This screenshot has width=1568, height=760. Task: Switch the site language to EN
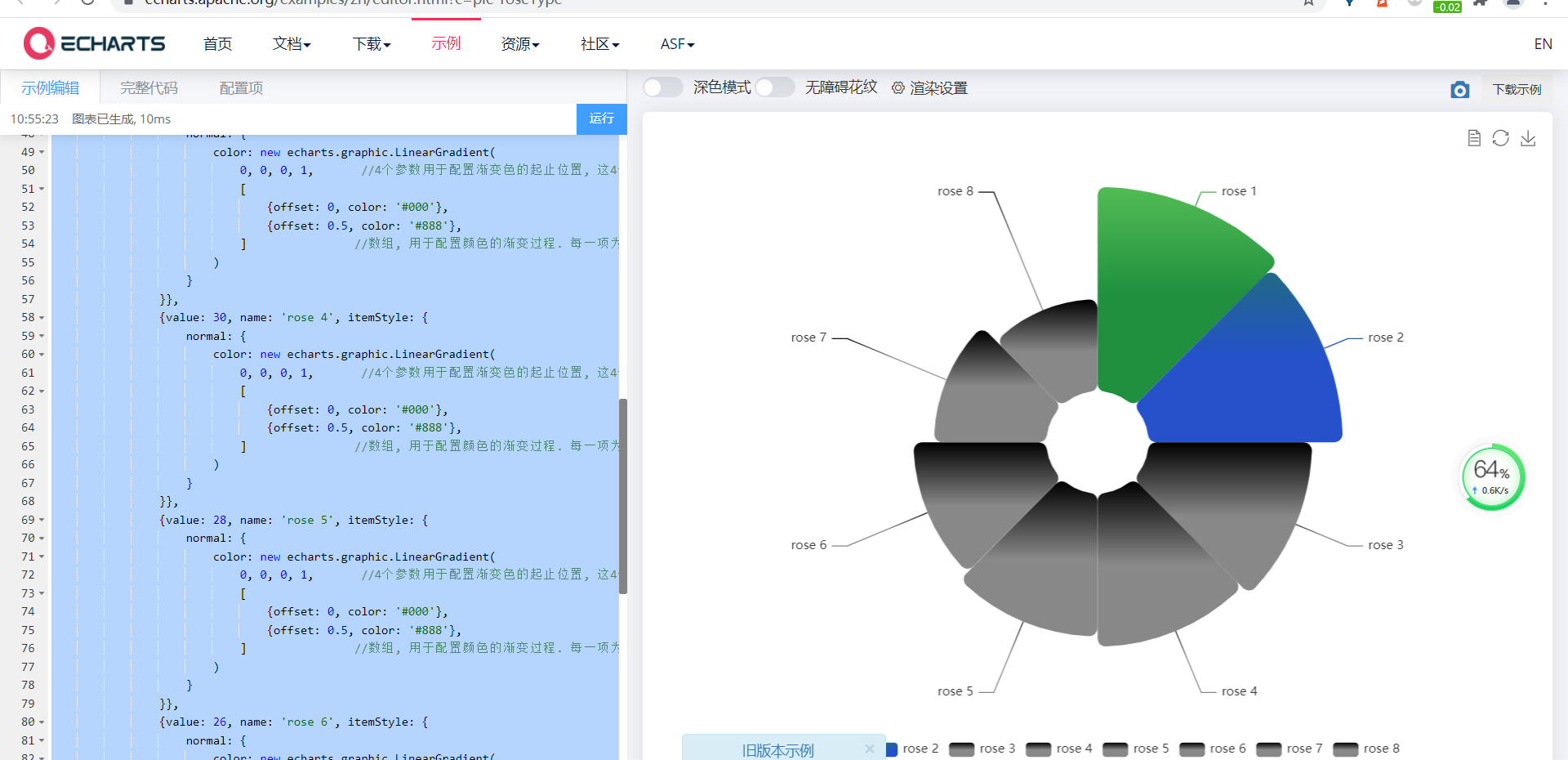pos(1543,43)
